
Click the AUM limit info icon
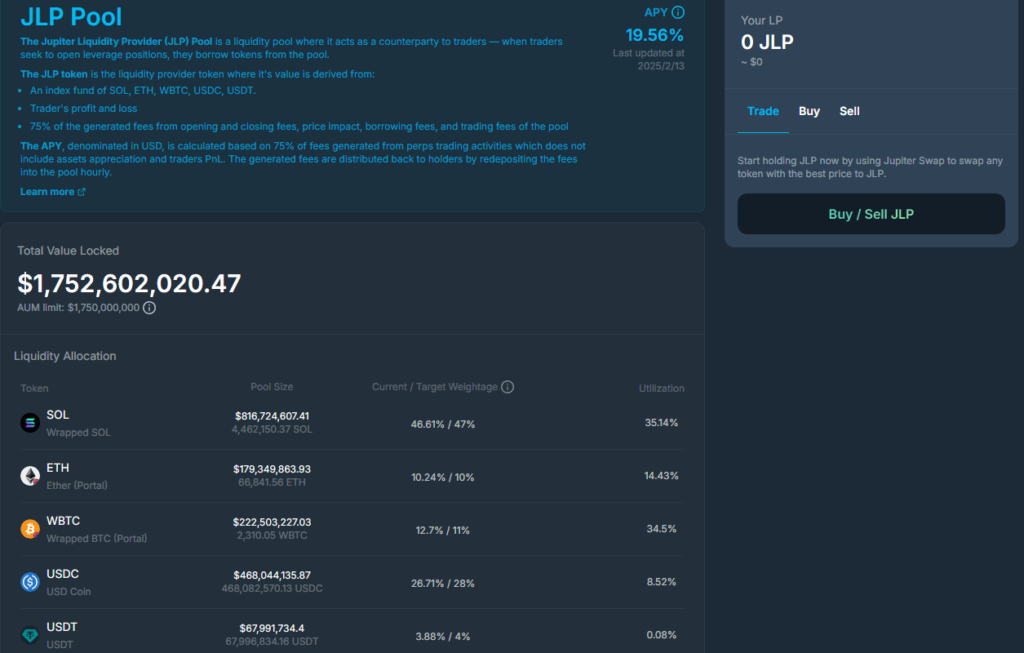coord(149,308)
